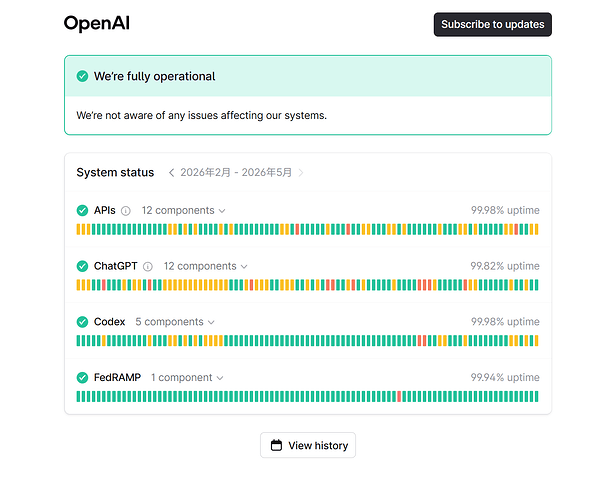
Task: Click the green check icon for APIs
Action: tap(82, 210)
